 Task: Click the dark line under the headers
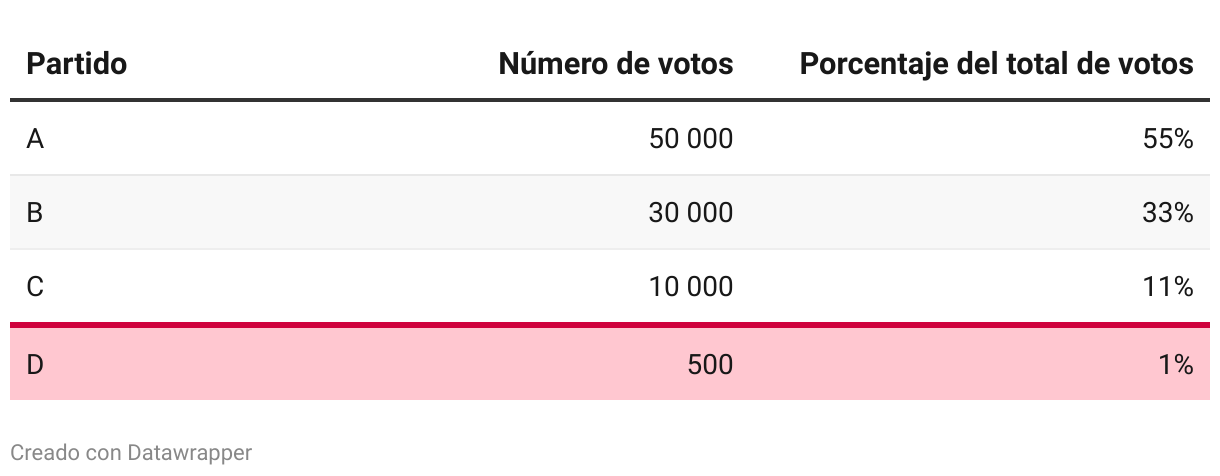610,100
